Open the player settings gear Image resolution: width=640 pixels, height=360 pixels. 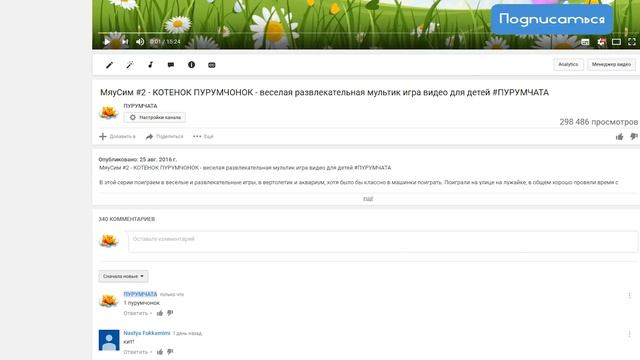(x=601, y=42)
